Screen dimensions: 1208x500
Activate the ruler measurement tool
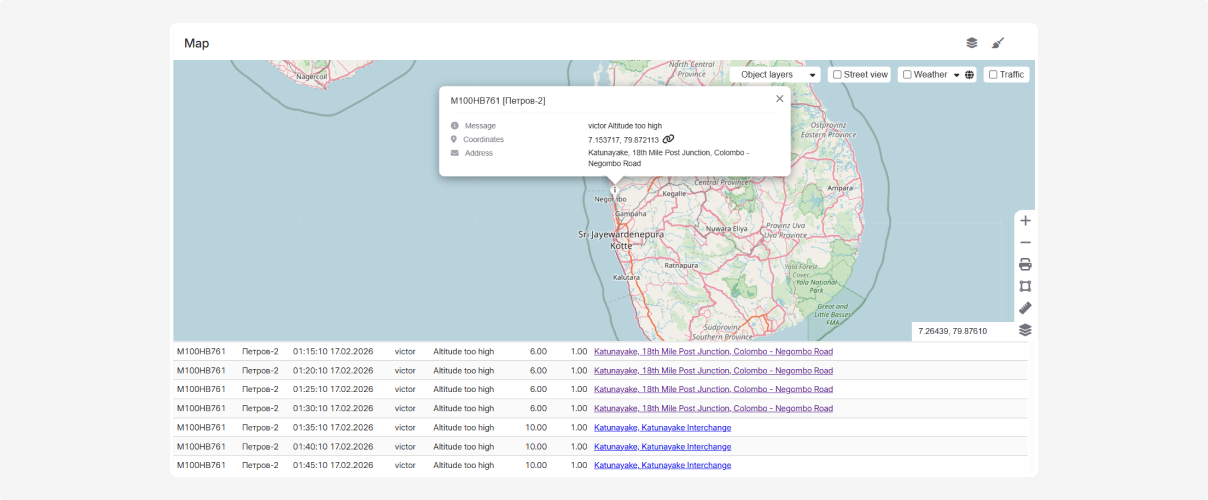[1025, 308]
